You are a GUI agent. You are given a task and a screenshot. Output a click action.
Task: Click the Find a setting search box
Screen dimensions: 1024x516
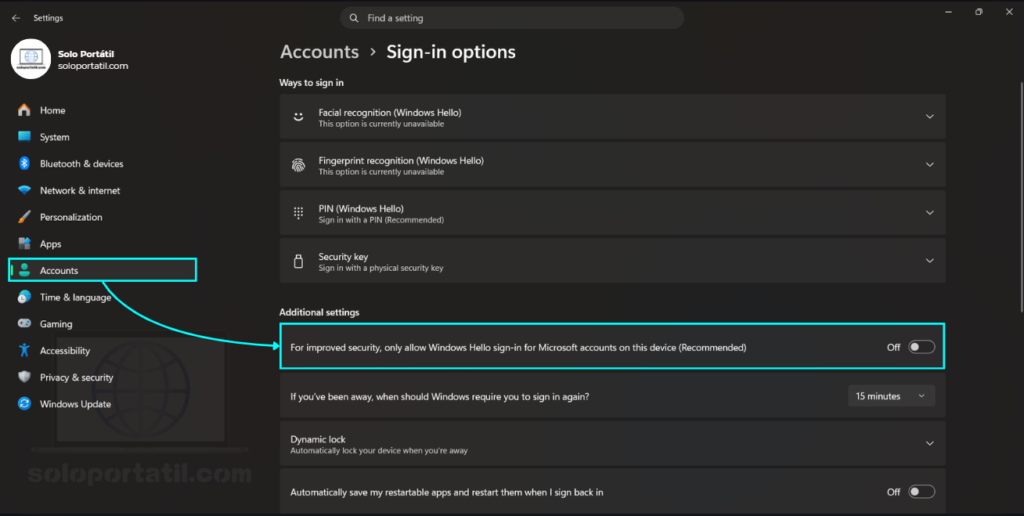(x=512, y=18)
